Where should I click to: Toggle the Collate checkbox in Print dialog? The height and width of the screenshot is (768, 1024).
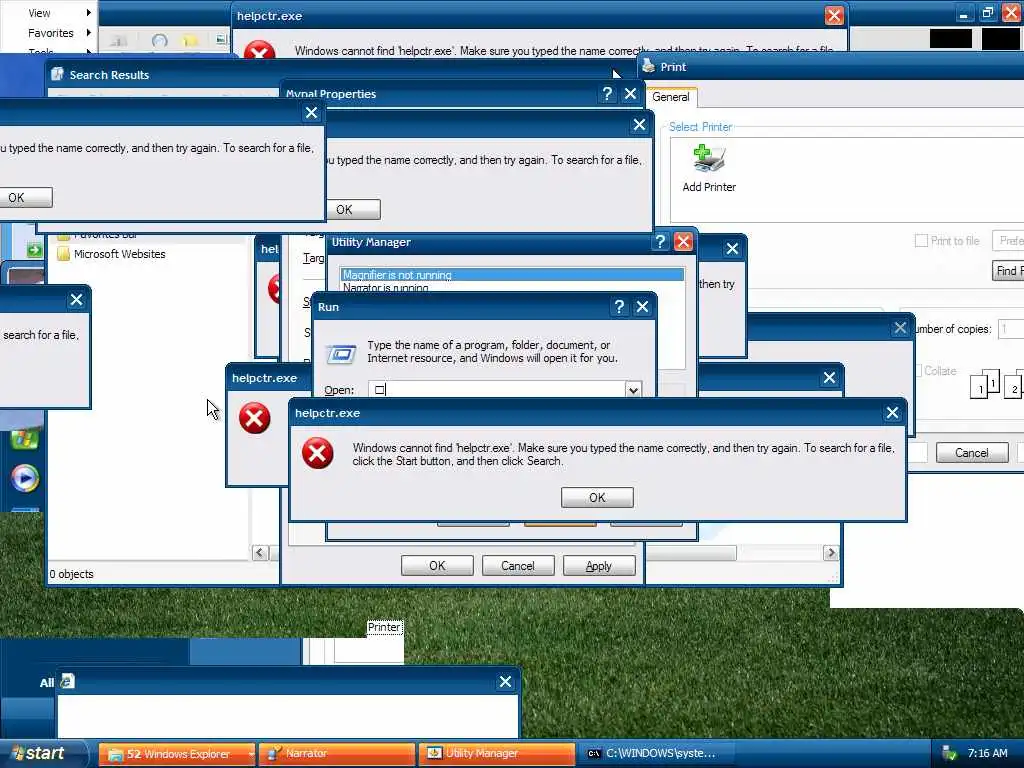[x=918, y=370]
